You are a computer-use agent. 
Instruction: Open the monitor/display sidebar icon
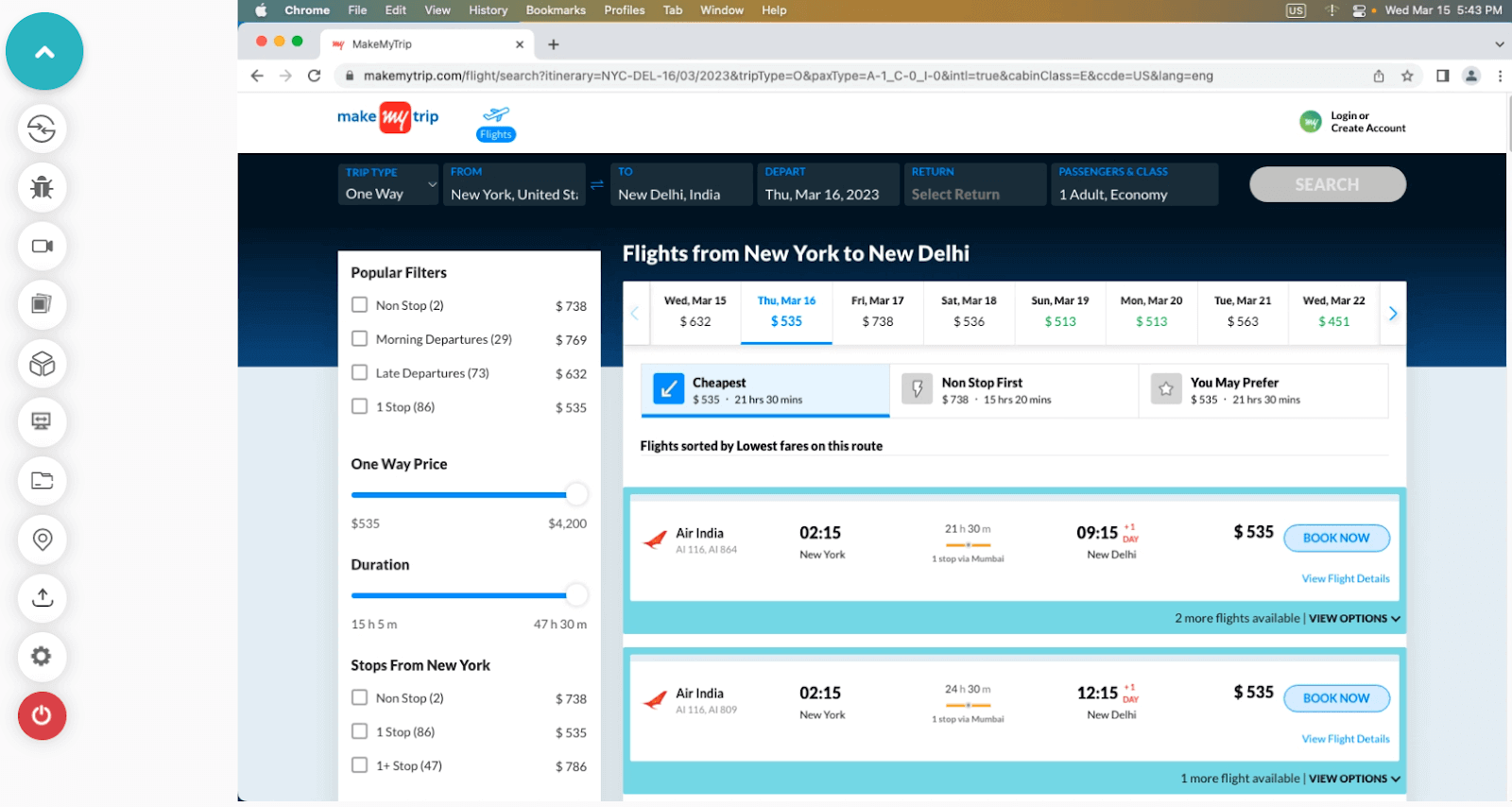42,421
